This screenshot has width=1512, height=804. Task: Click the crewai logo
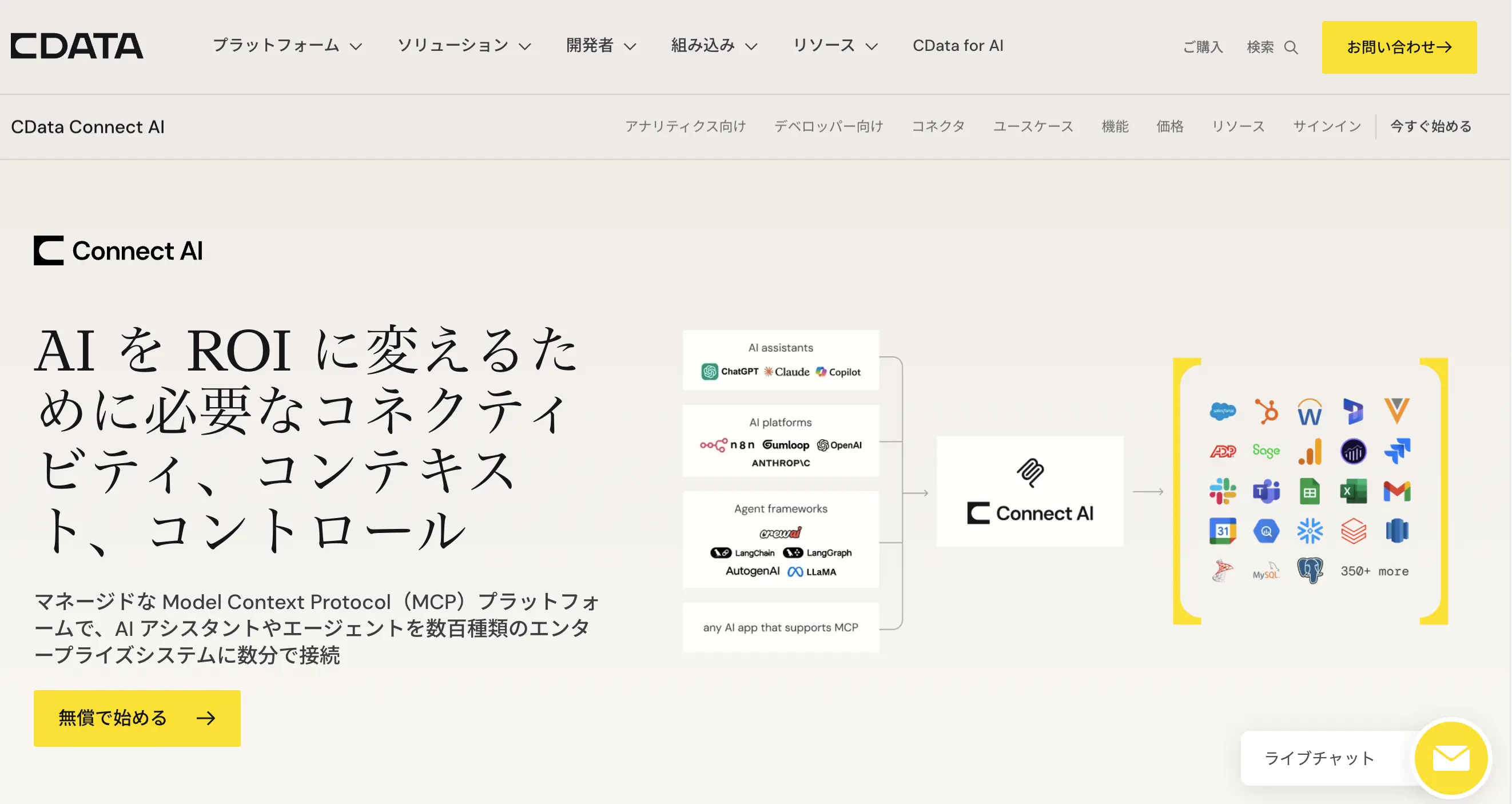pos(780,533)
